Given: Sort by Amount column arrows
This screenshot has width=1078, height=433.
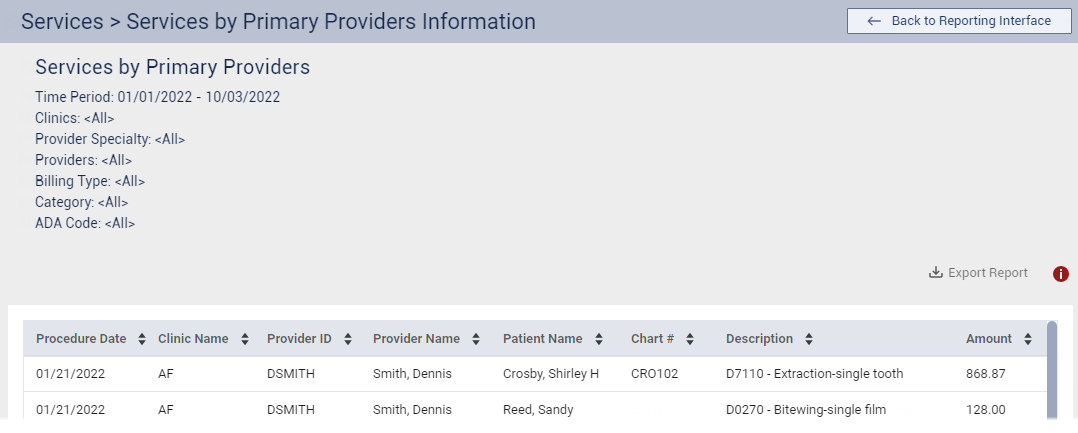Looking at the screenshot, I should (x=1028, y=339).
